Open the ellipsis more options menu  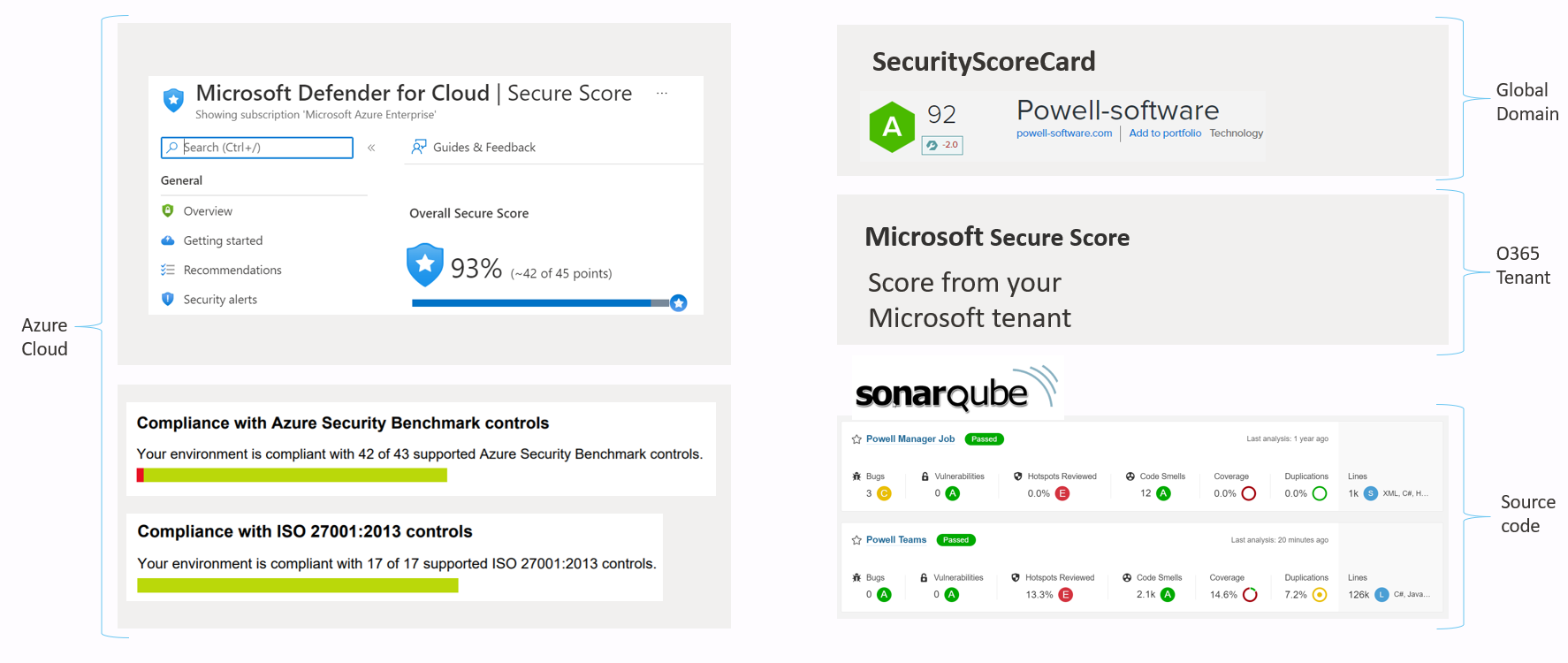click(x=662, y=93)
